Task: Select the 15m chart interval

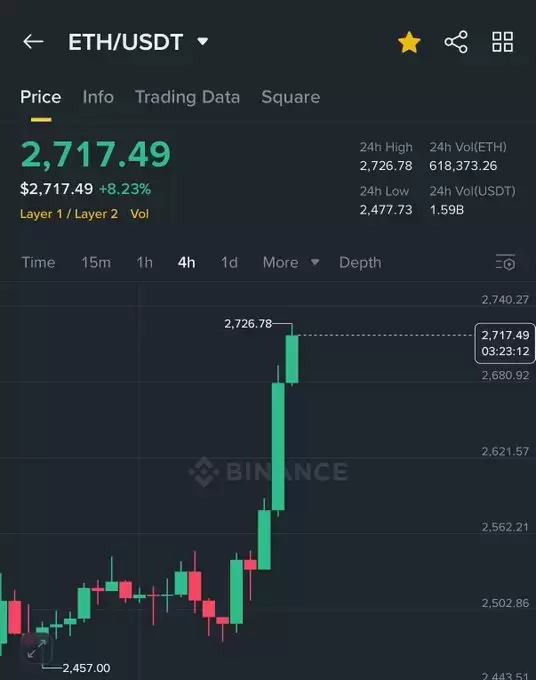Action: tap(96, 262)
